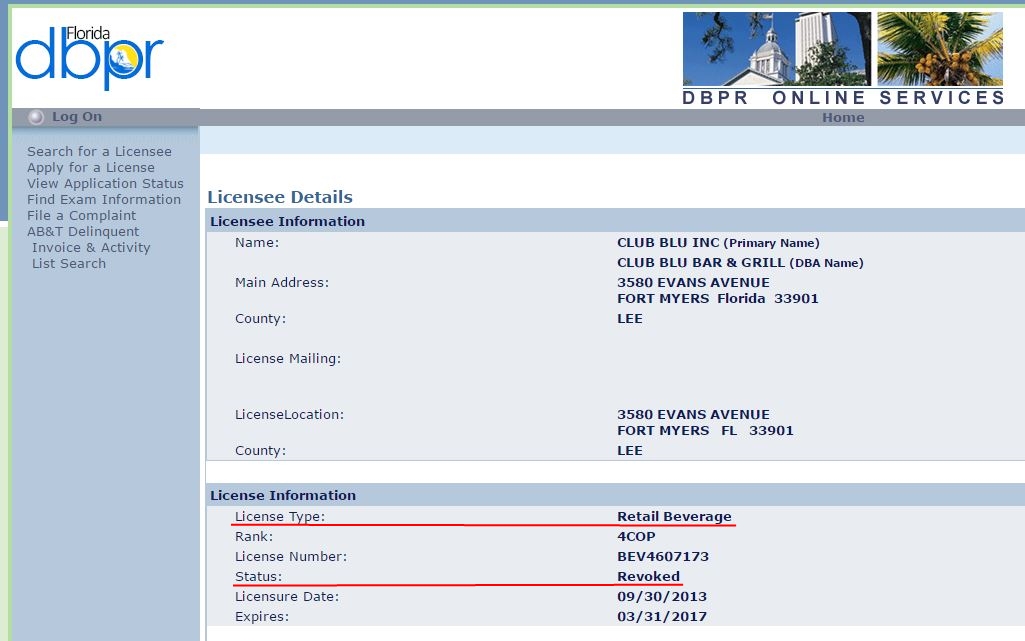Click the Rank label

tap(254, 536)
